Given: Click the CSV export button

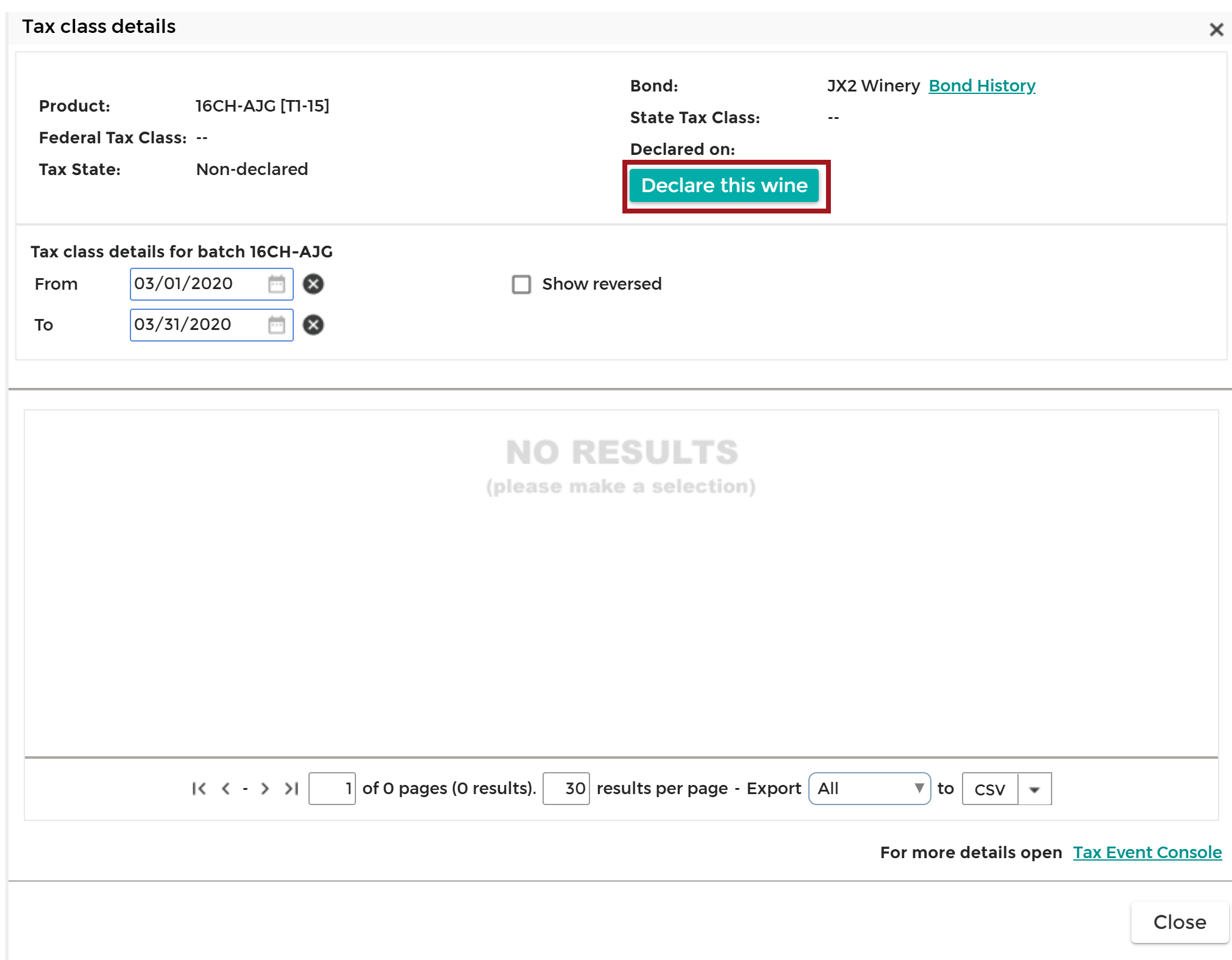Looking at the screenshot, I should [990, 789].
